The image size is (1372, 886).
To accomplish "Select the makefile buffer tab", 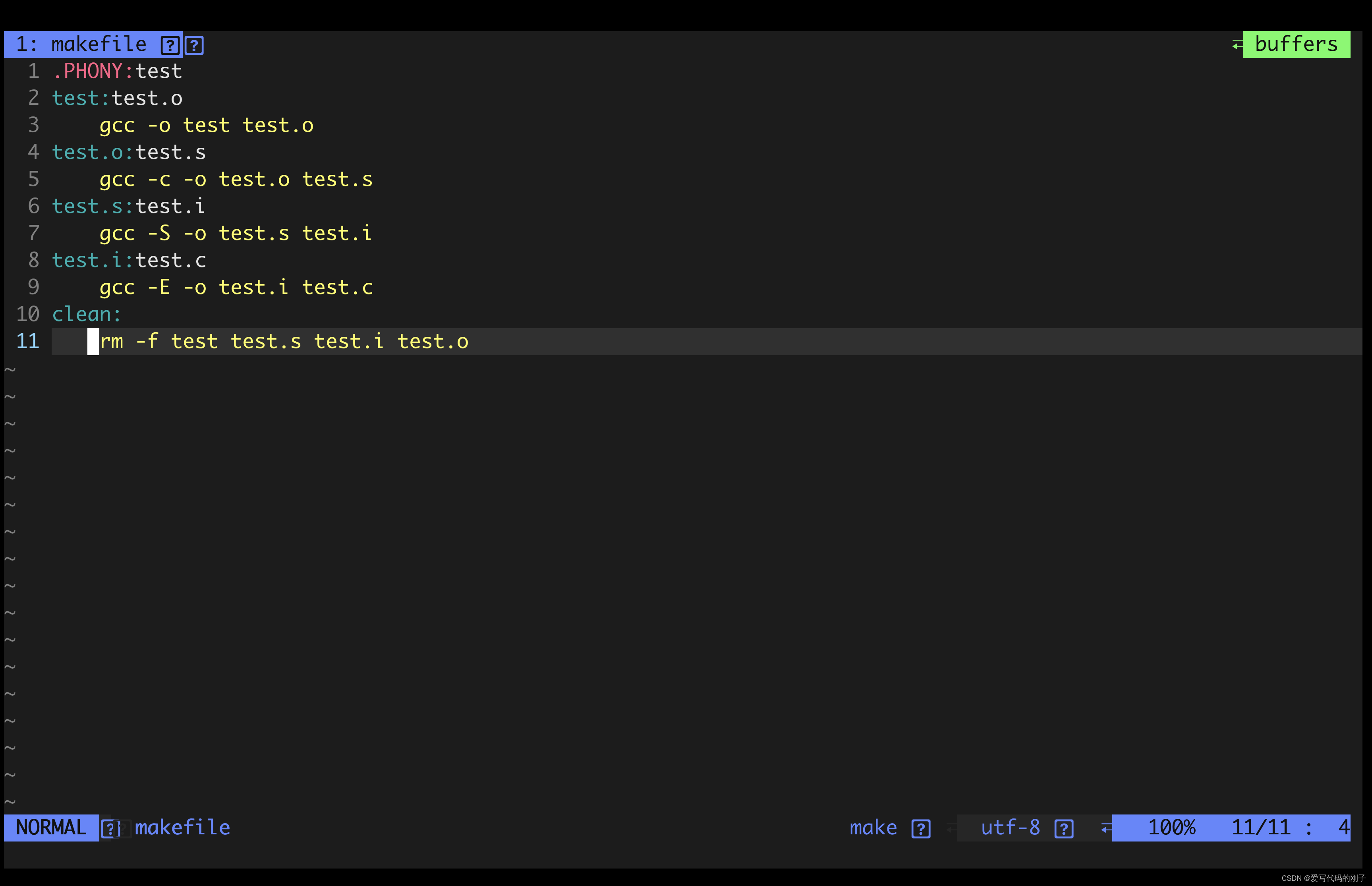I will [x=93, y=44].
